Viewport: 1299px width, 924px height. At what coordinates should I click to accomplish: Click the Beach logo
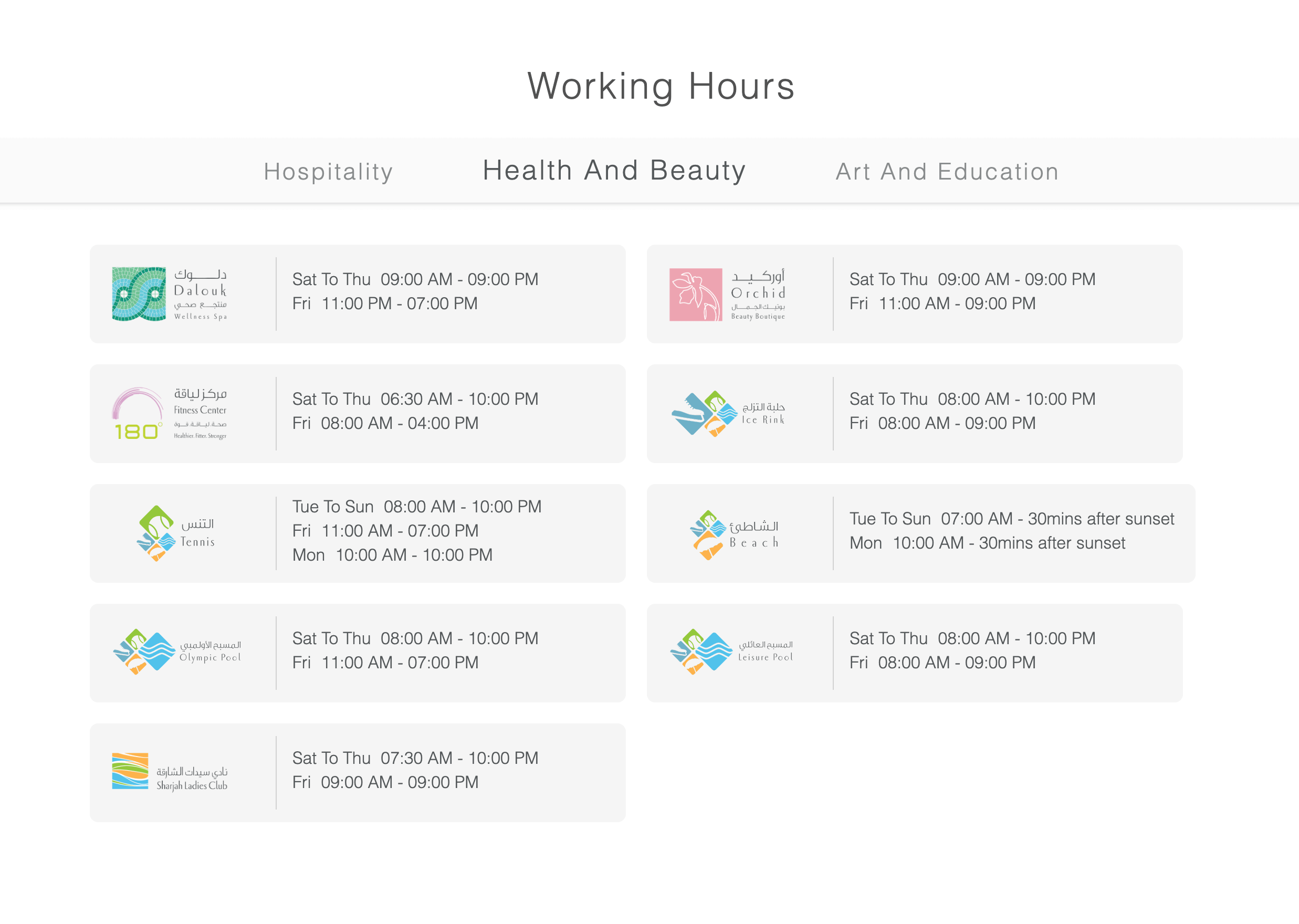[x=734, y=535]
